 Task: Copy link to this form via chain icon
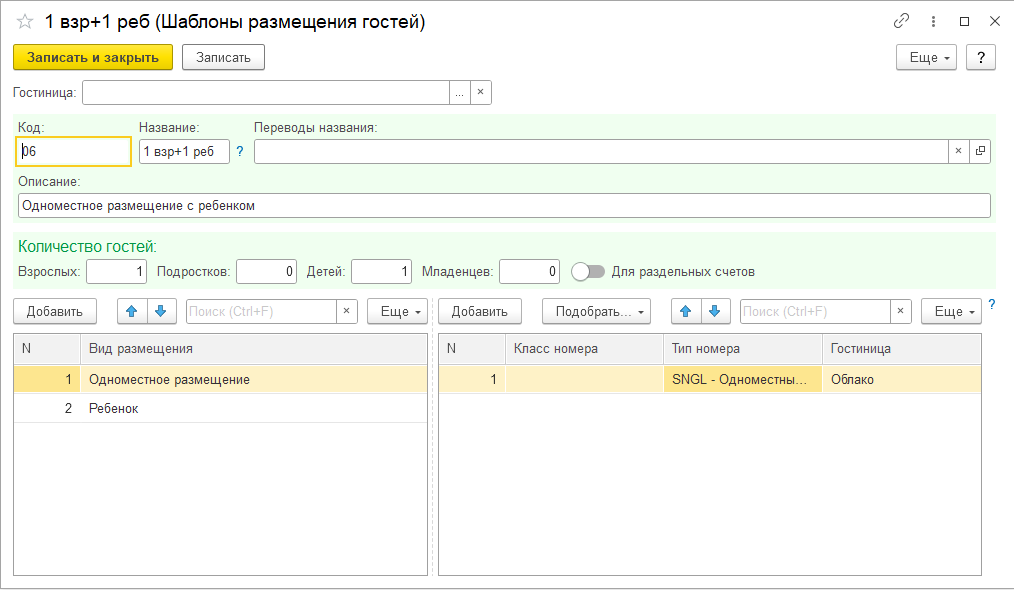901,21
